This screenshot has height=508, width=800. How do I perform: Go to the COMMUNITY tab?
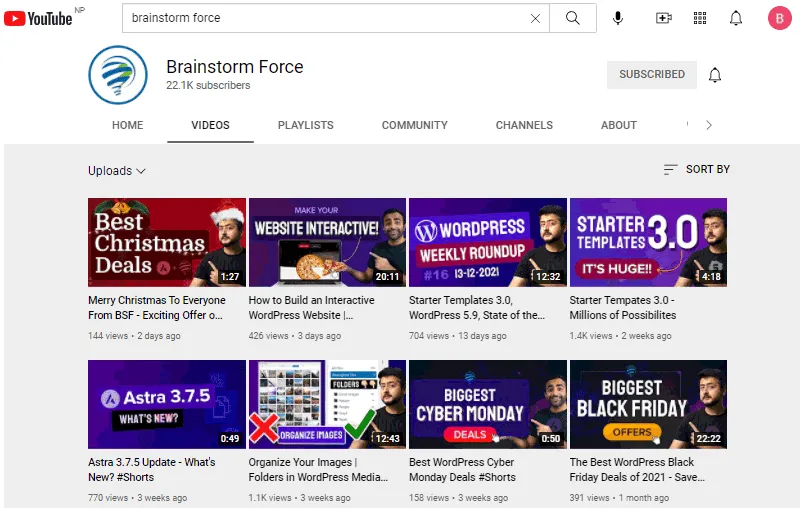414,125
